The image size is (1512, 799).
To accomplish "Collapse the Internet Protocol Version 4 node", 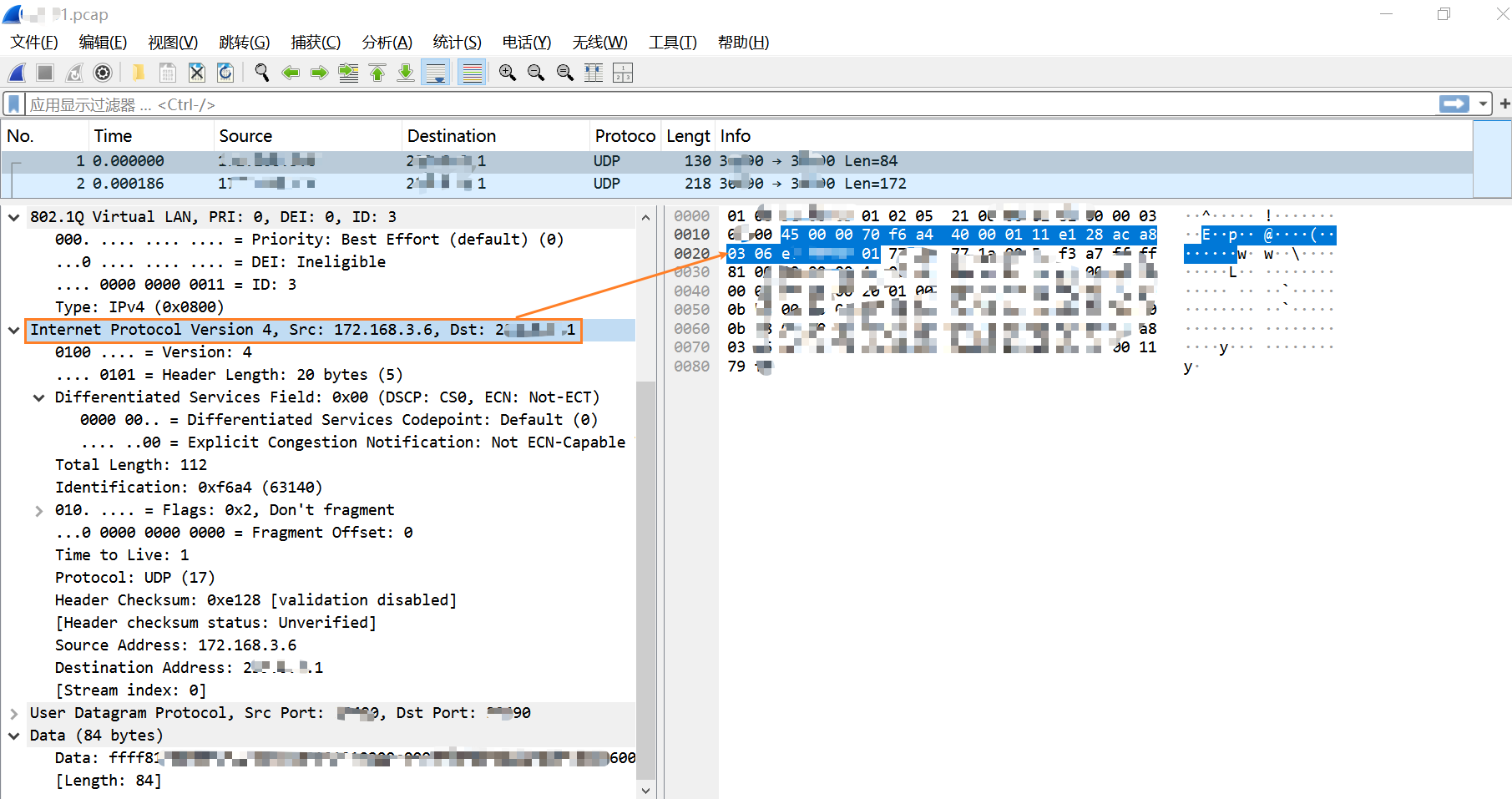I will click(x=14, y=330).
